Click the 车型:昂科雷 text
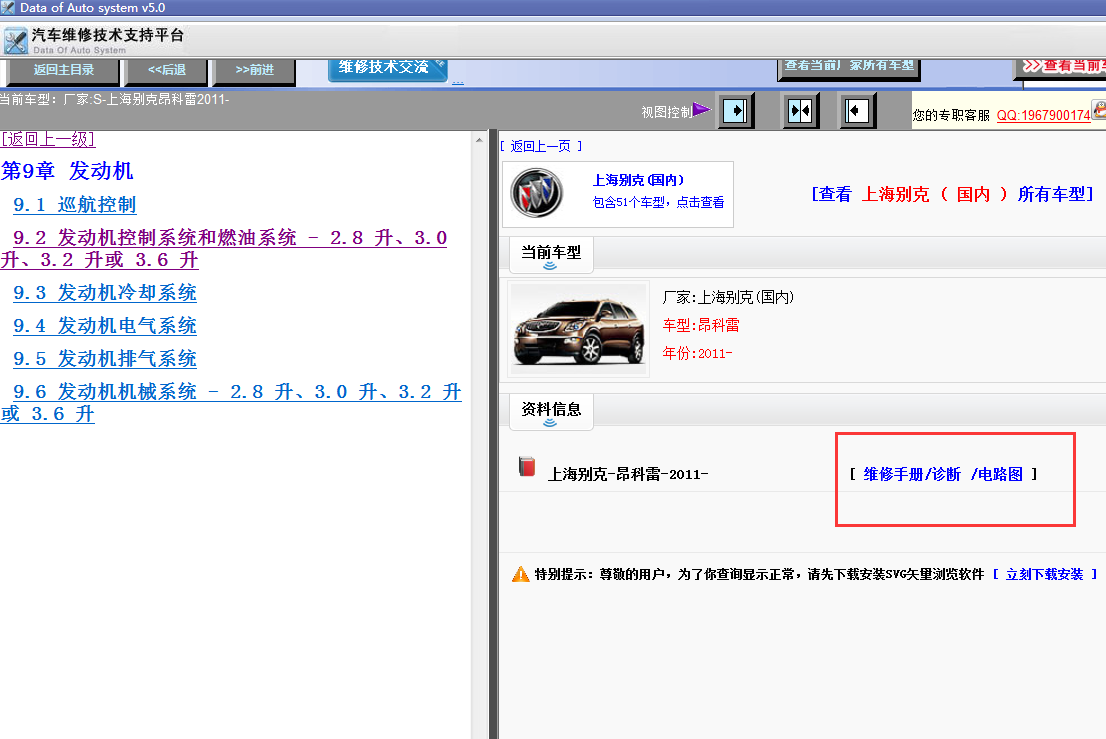 pyautogui.click(x=700, y=325)
